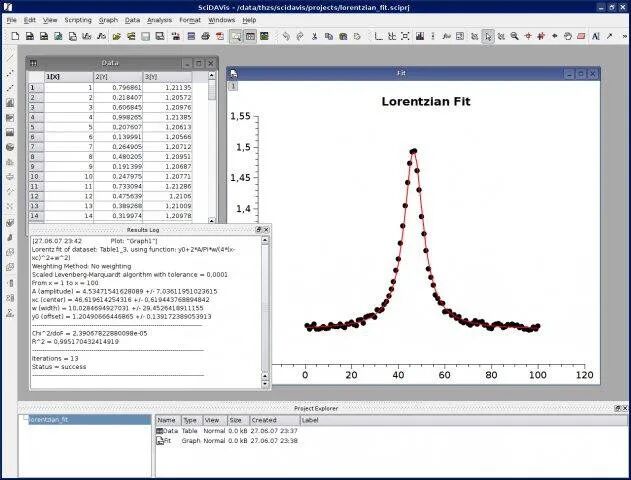Close the Results Log panel
Image resolution: width=631 pixels, height=480 pixels.
[x=266, y=230]
